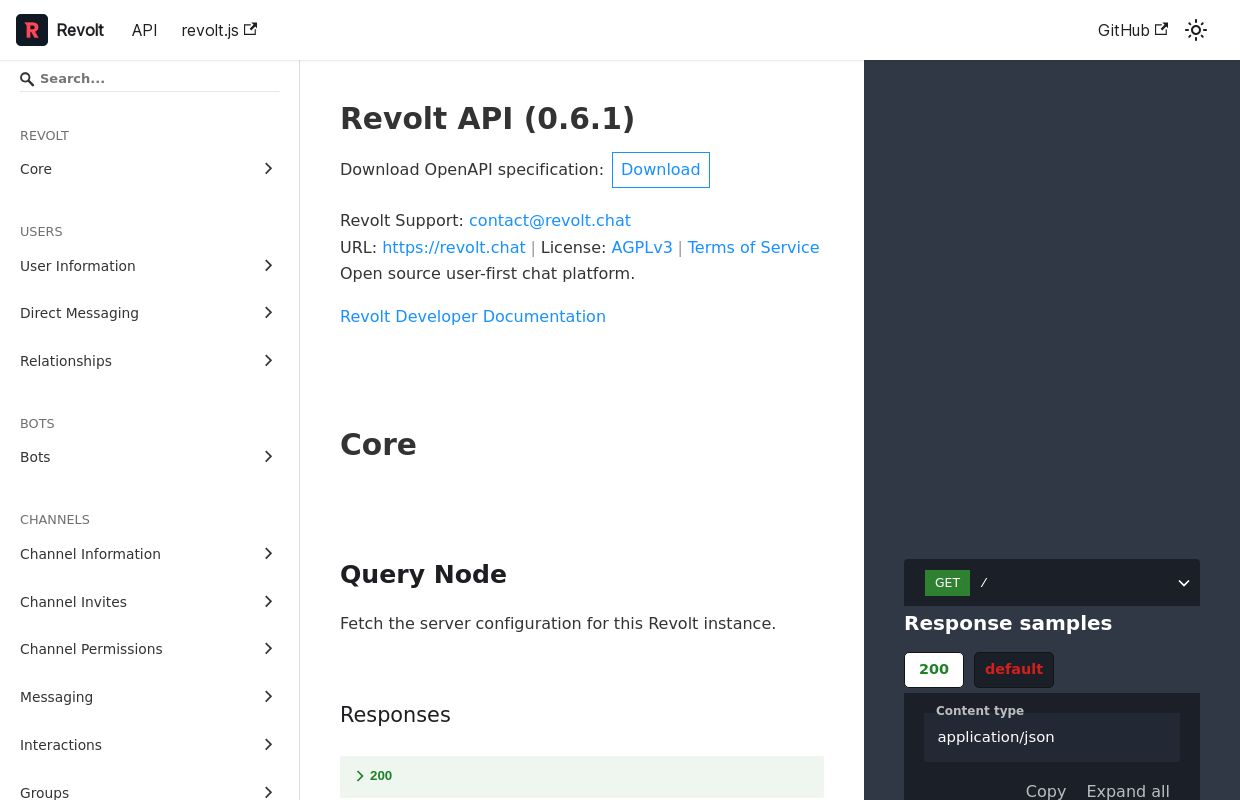Click the GET method badge
Image resolution: width=1240 pixels, height=800 pixels.
click(947, 583)
